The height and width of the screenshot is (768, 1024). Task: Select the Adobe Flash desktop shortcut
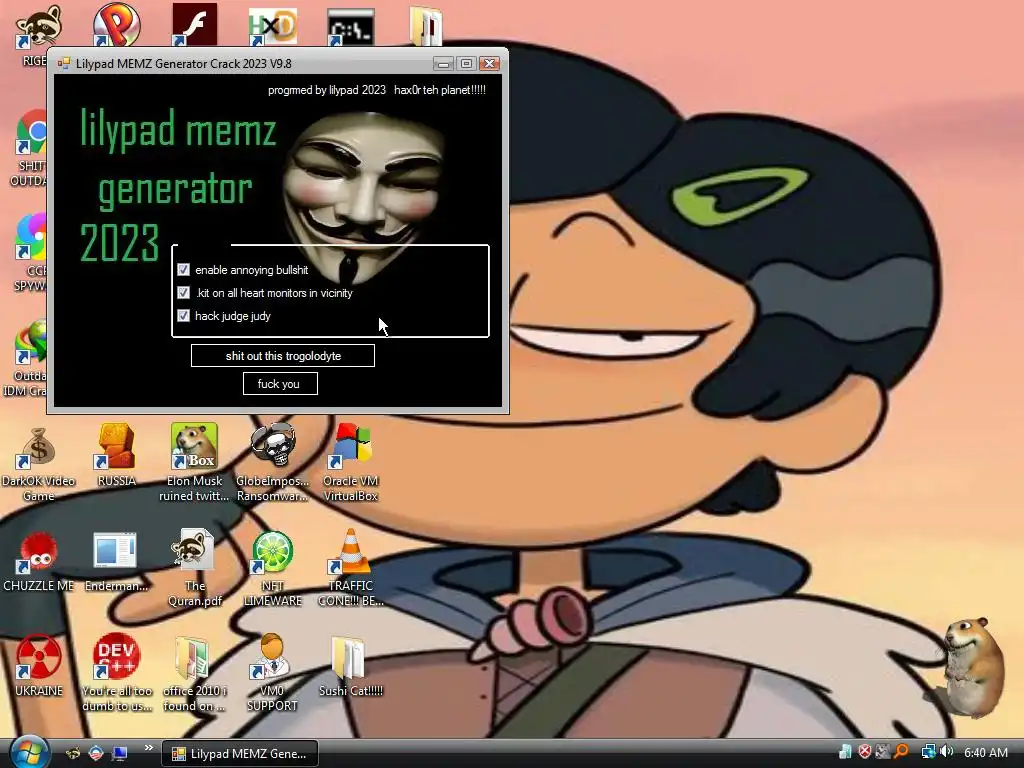tap(194, 25)
